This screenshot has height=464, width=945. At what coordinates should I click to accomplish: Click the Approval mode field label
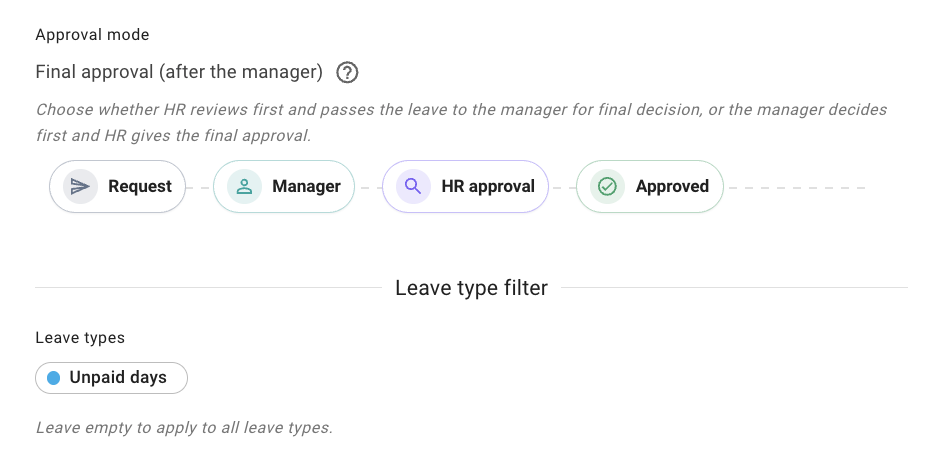coord(92,35)
